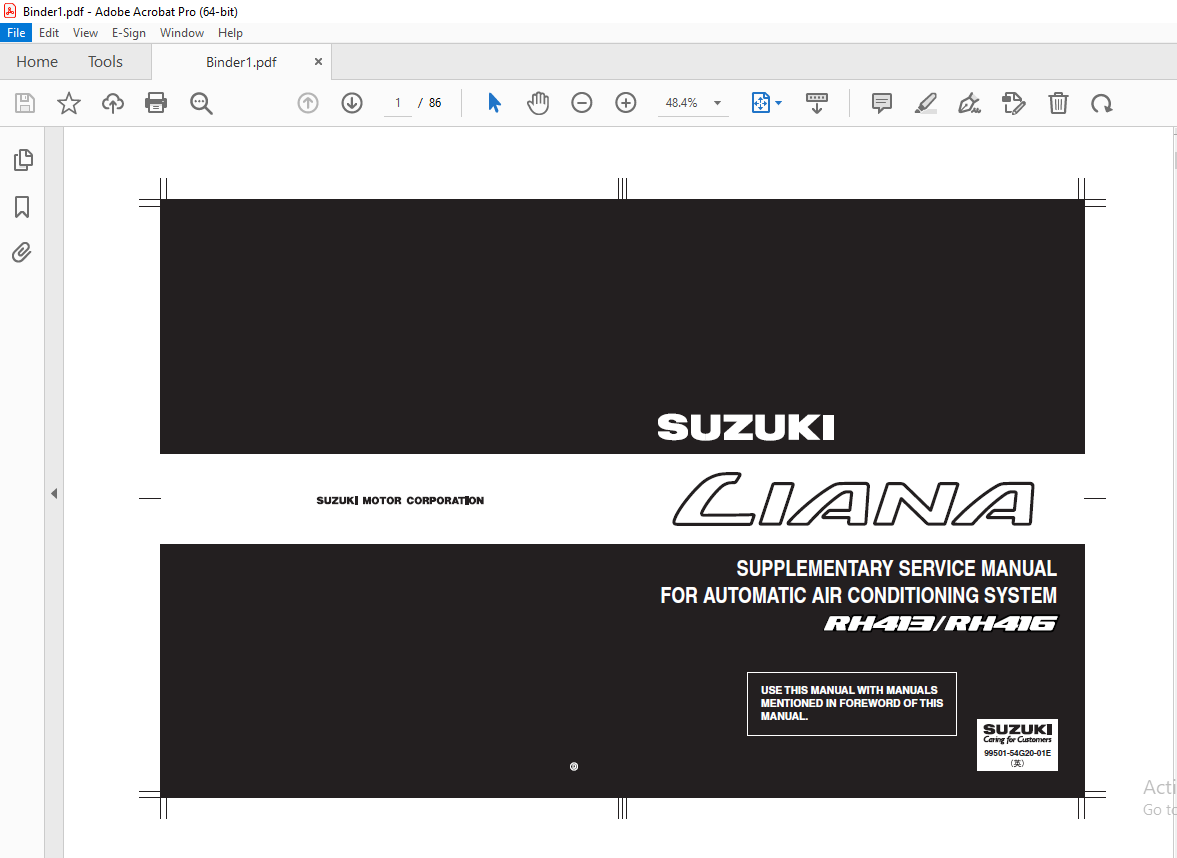Click the USE THIS MANUAL notice box

[x=852, y=703]
